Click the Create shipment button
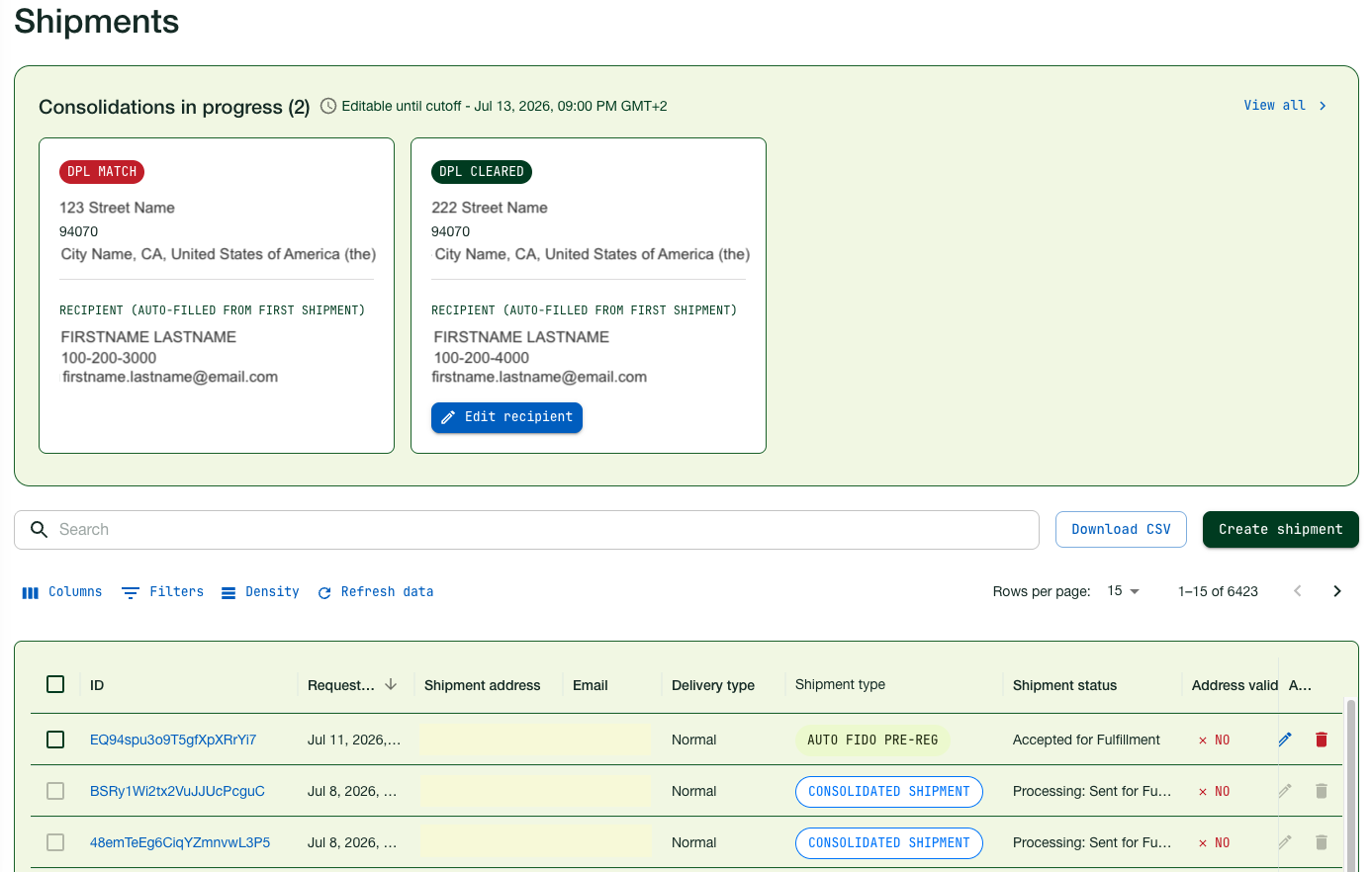The width and height of the screenshot is (1372, 872). click(1281, 530)
